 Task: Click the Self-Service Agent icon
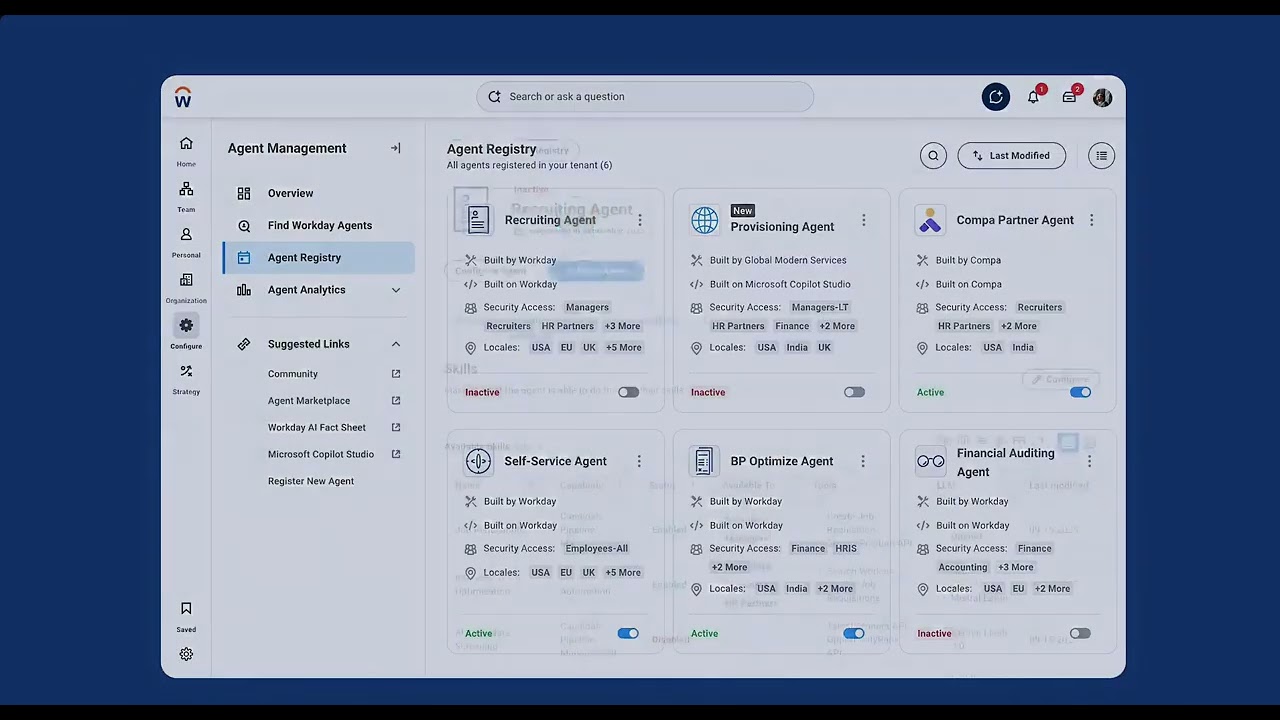tap(479, 461)
